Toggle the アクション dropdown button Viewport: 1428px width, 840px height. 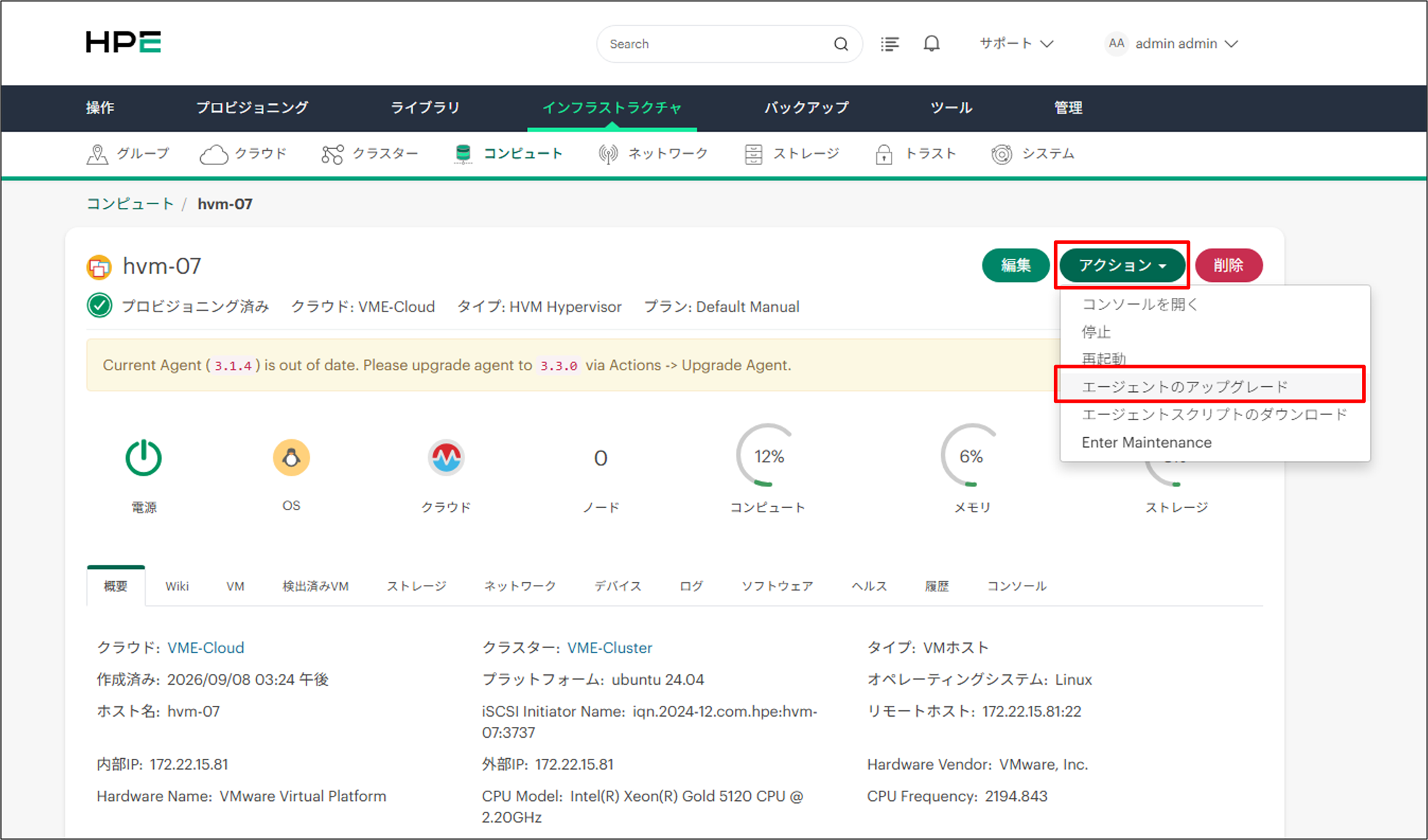(x=1122, y=265)
